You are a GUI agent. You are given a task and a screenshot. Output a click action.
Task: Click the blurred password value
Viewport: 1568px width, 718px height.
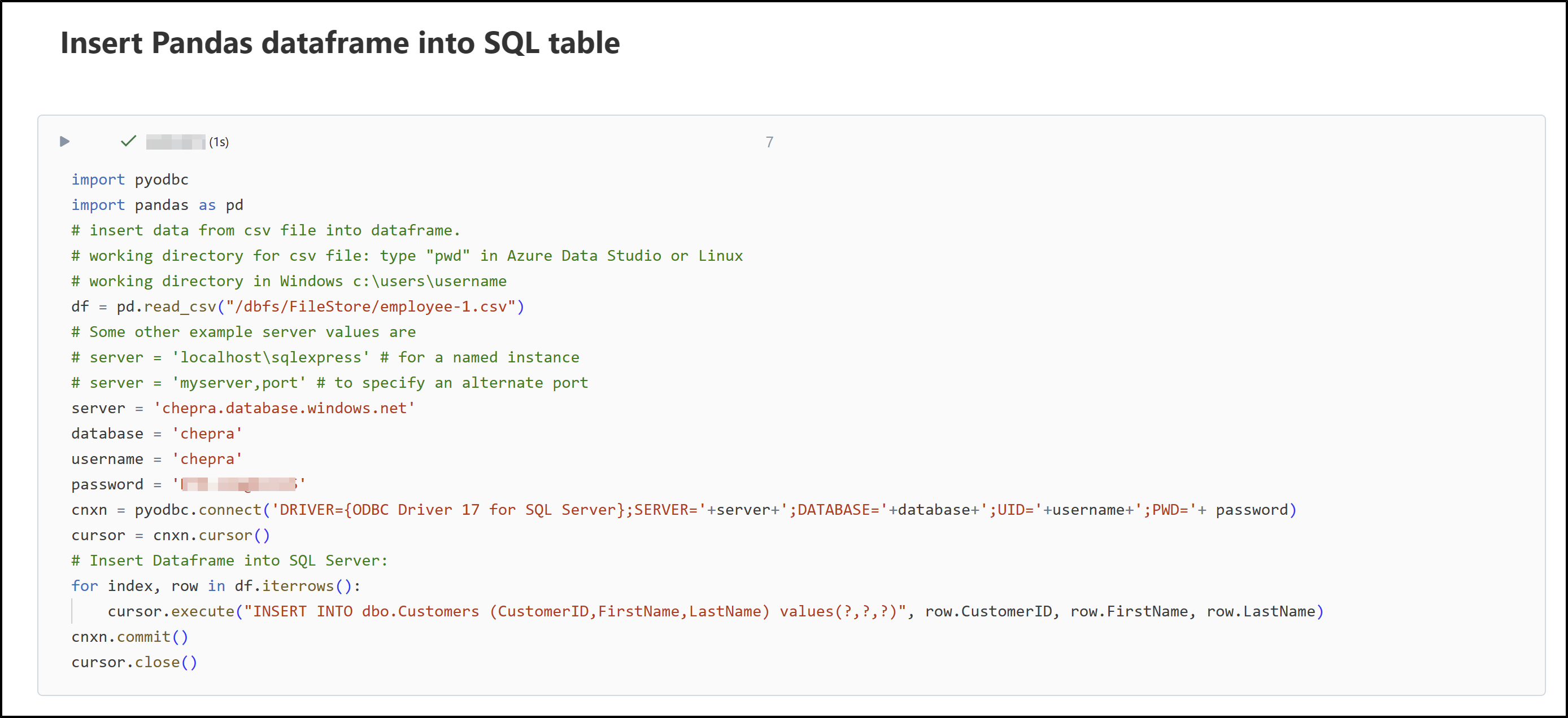[239, 484]
